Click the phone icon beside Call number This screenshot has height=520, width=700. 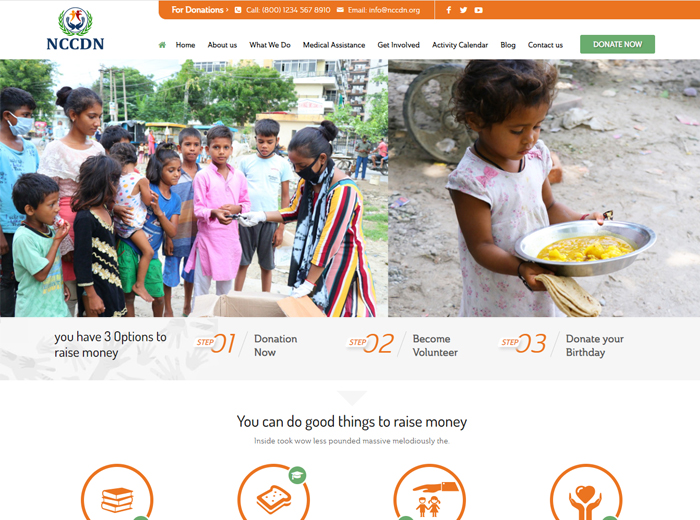238,10
